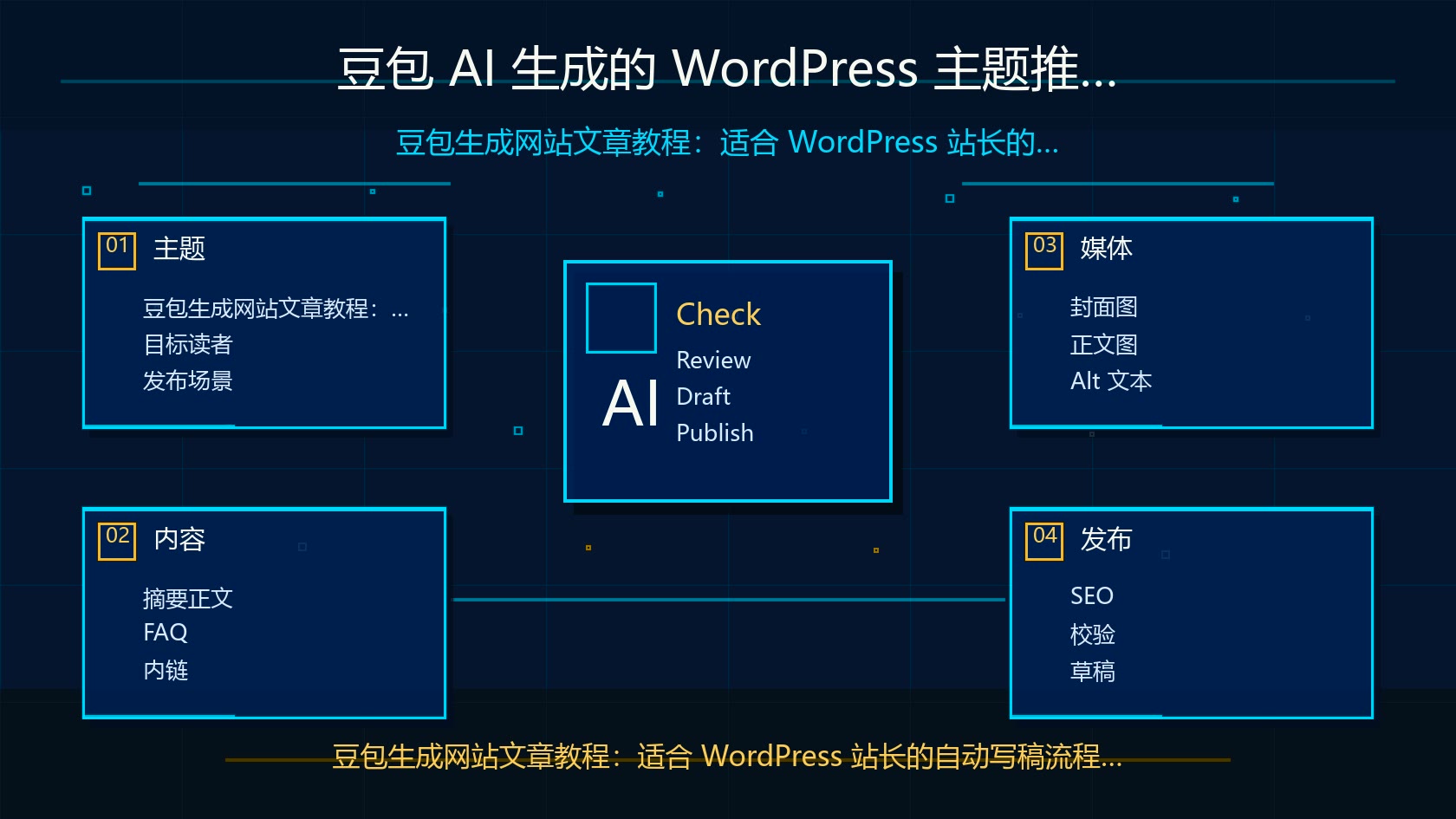Click the cyan subtitle under the title
Screen dimensions: 1456x819
[727, 142]
